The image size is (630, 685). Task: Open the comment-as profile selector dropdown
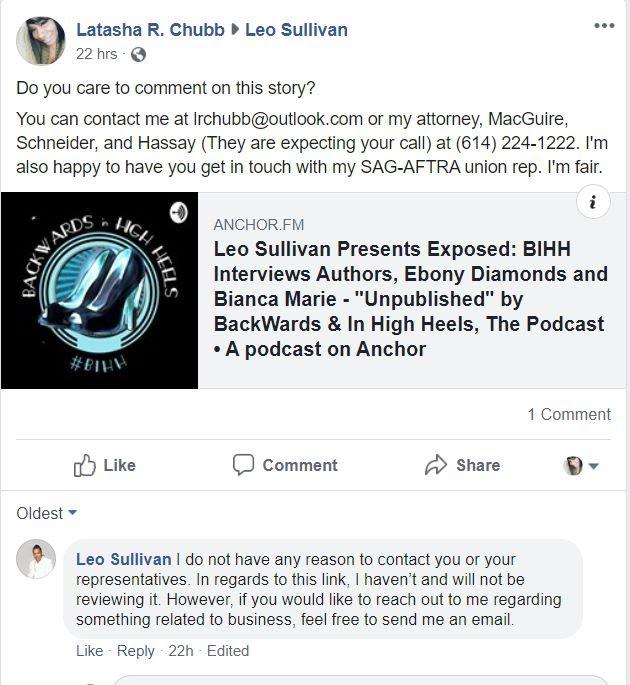581,466
